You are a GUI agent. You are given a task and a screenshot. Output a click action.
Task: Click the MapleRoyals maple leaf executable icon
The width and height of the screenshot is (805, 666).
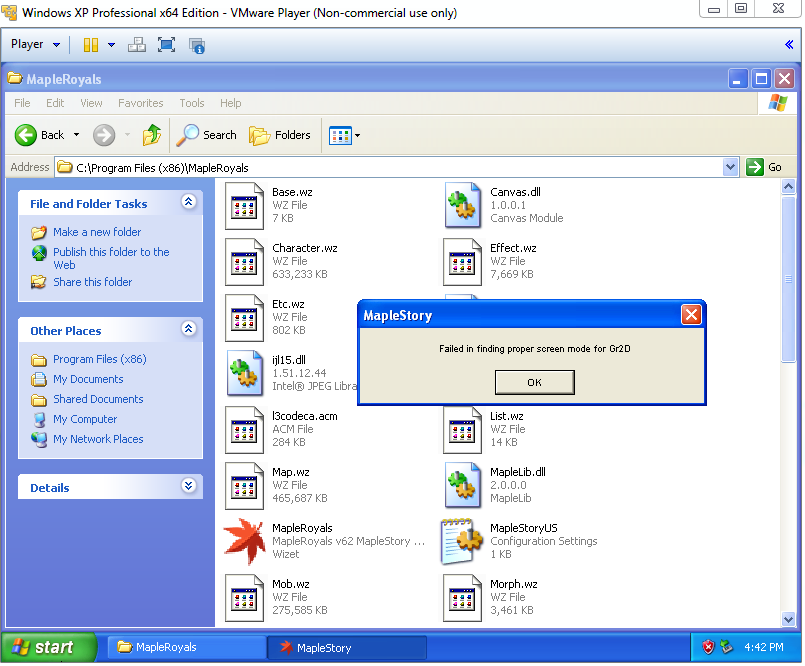coord(243,541)
